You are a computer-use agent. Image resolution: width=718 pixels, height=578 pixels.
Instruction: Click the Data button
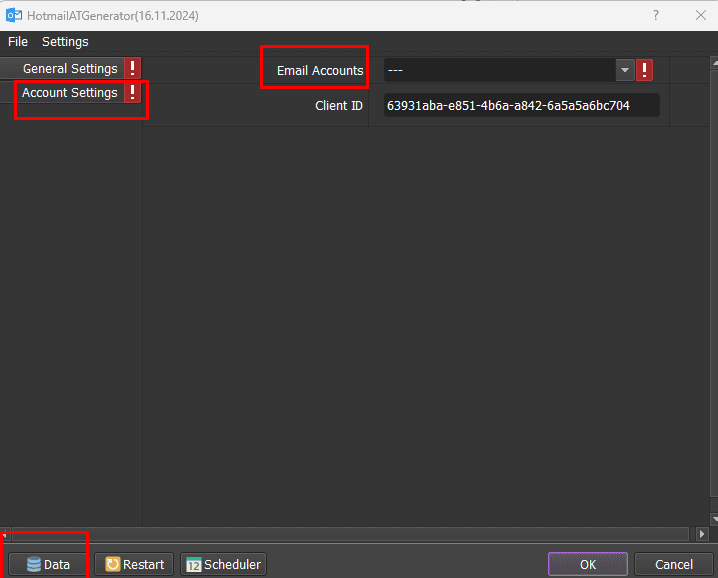pos(48,564)
